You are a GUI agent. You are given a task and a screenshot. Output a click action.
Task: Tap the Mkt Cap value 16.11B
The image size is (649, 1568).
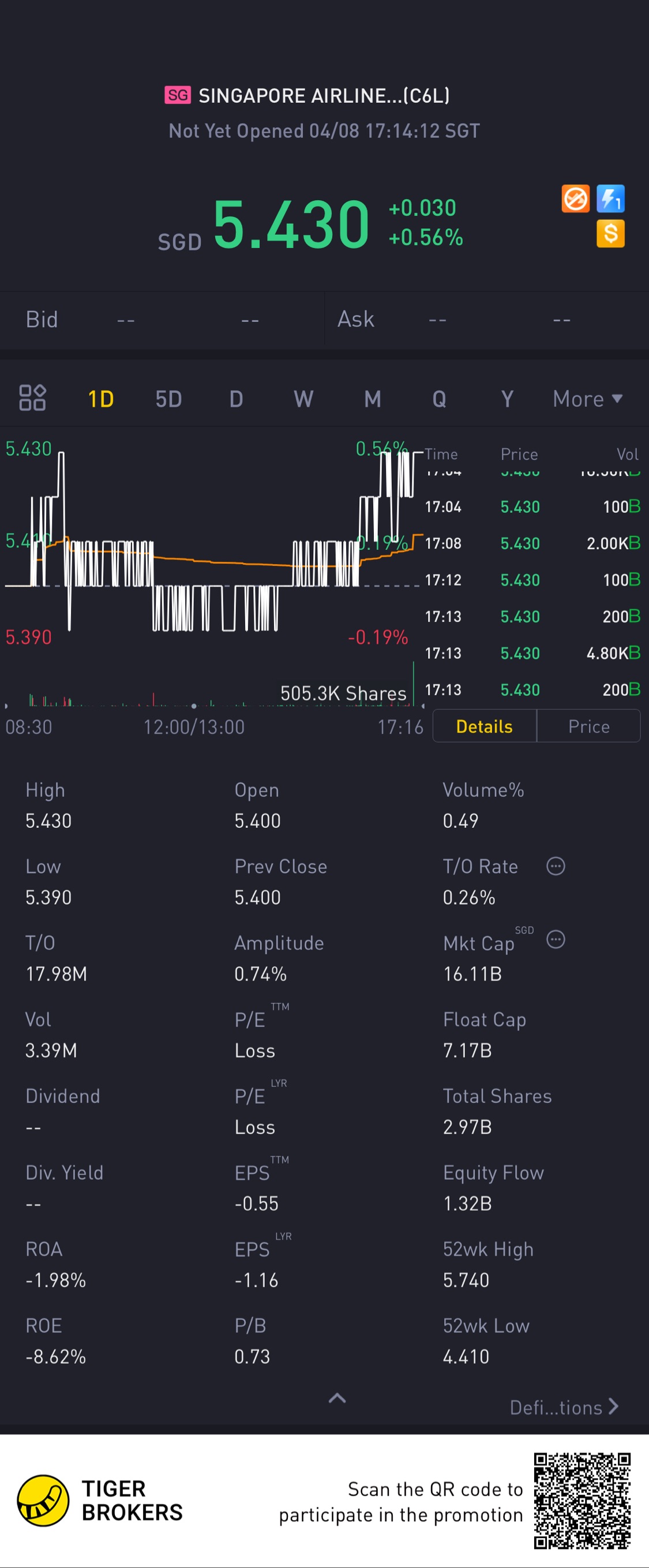472,974
